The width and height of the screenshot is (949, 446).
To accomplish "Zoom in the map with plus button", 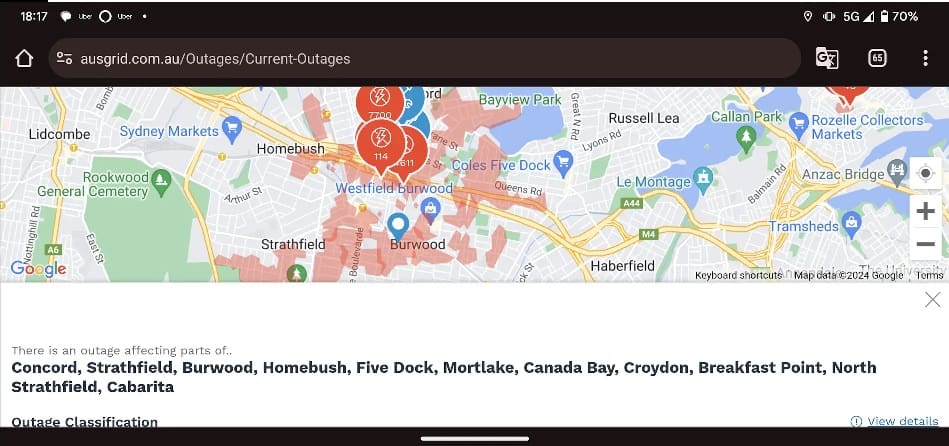I will point(925,211).
